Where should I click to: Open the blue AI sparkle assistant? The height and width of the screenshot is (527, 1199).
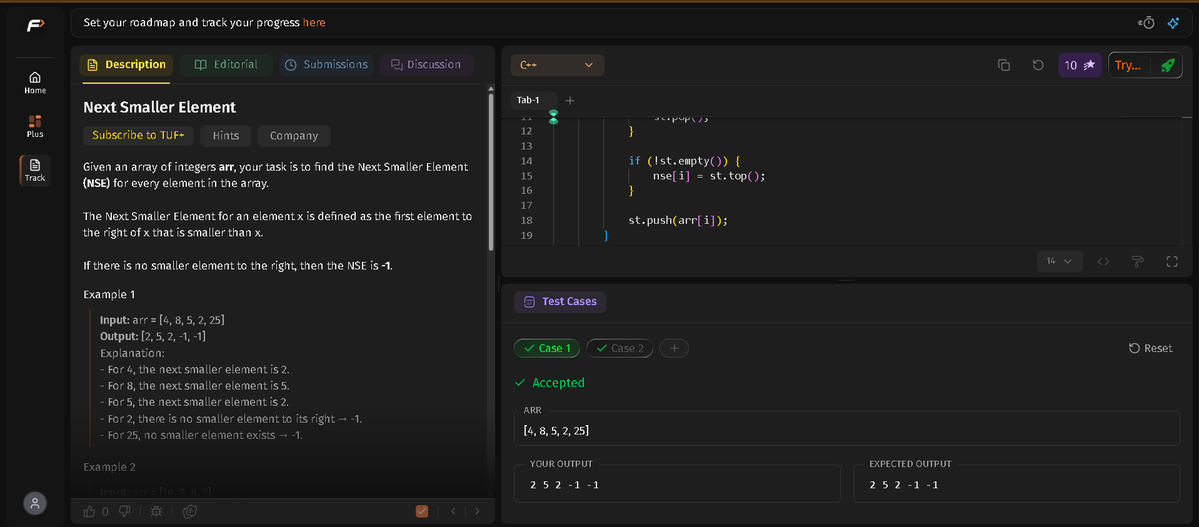1173,23
